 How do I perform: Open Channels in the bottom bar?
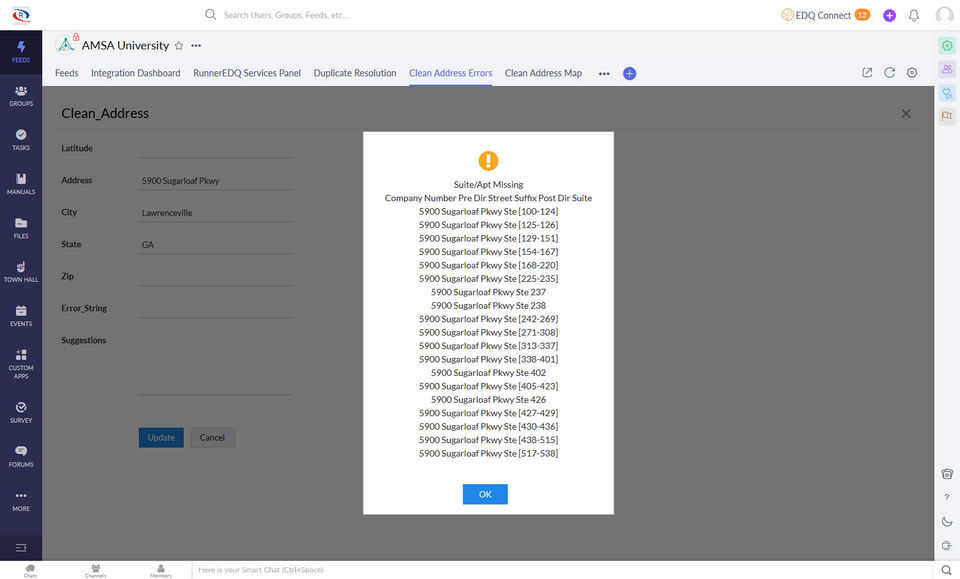[x=96, y=570]
